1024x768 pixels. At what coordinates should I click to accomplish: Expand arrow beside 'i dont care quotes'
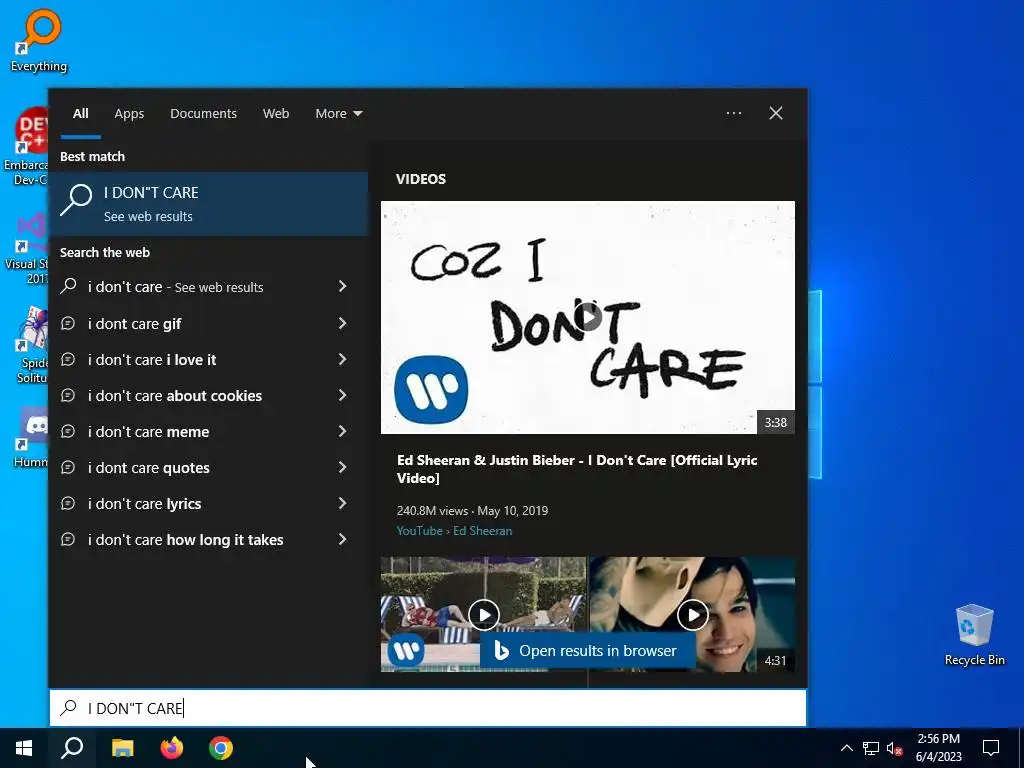coord(342,466)
